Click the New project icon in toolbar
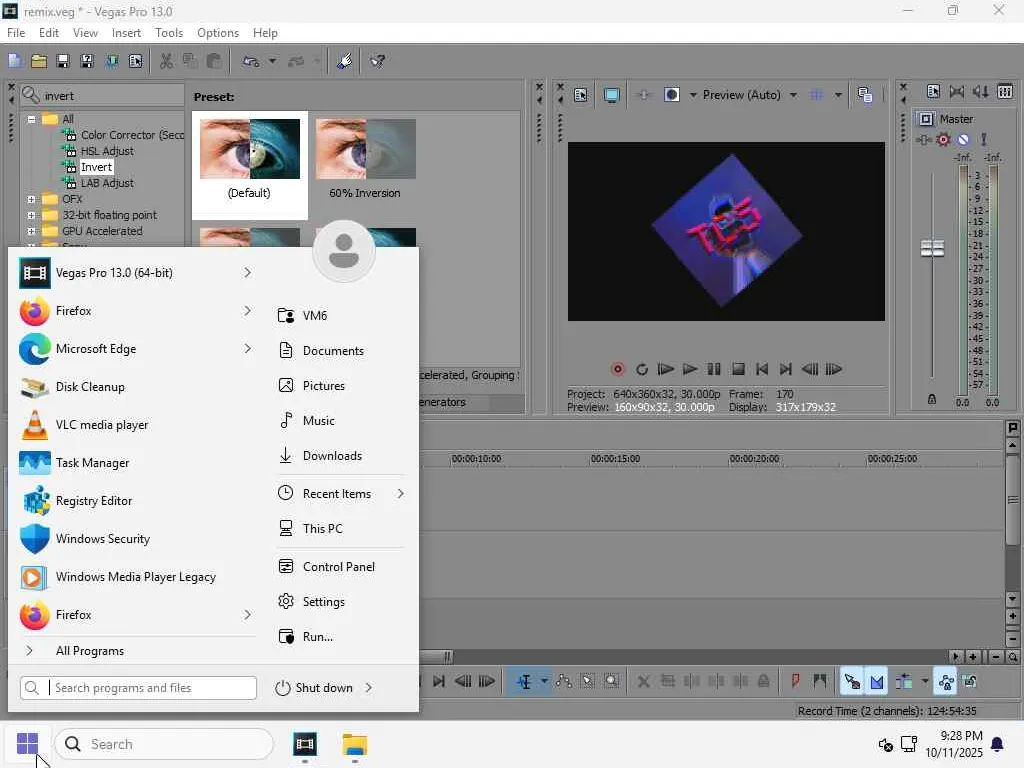 coord(15,61)
